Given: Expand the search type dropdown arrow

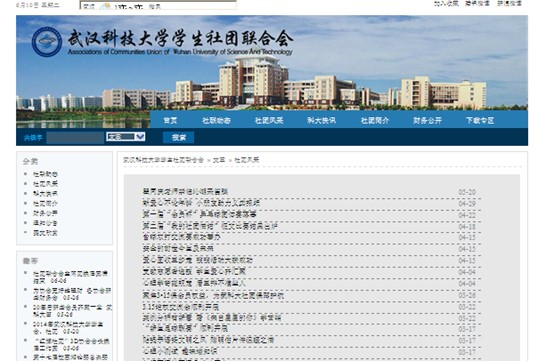Looking at the screenshot, I should 141,137.
